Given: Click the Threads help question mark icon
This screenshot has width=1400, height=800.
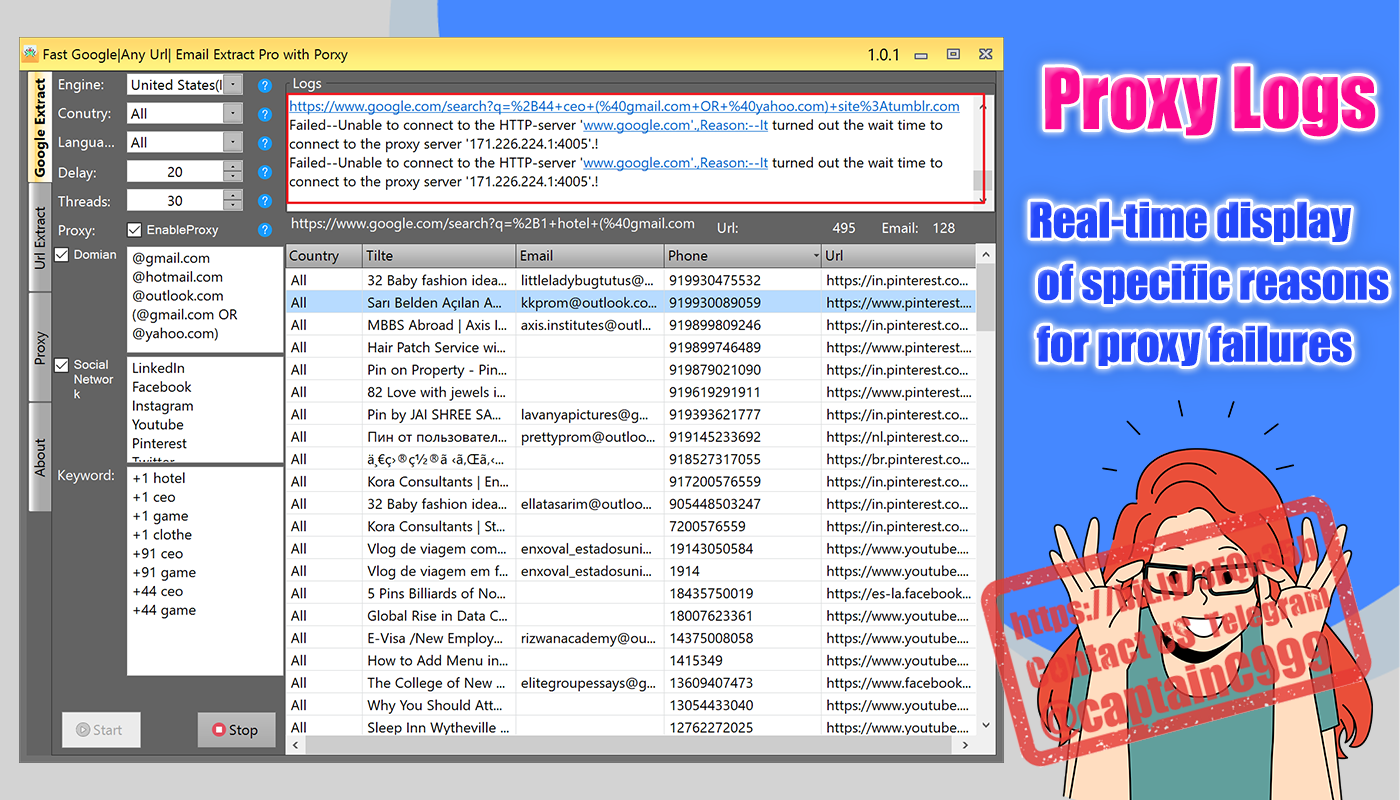Looking at the screenshot, I should click(x=264, y=200).
